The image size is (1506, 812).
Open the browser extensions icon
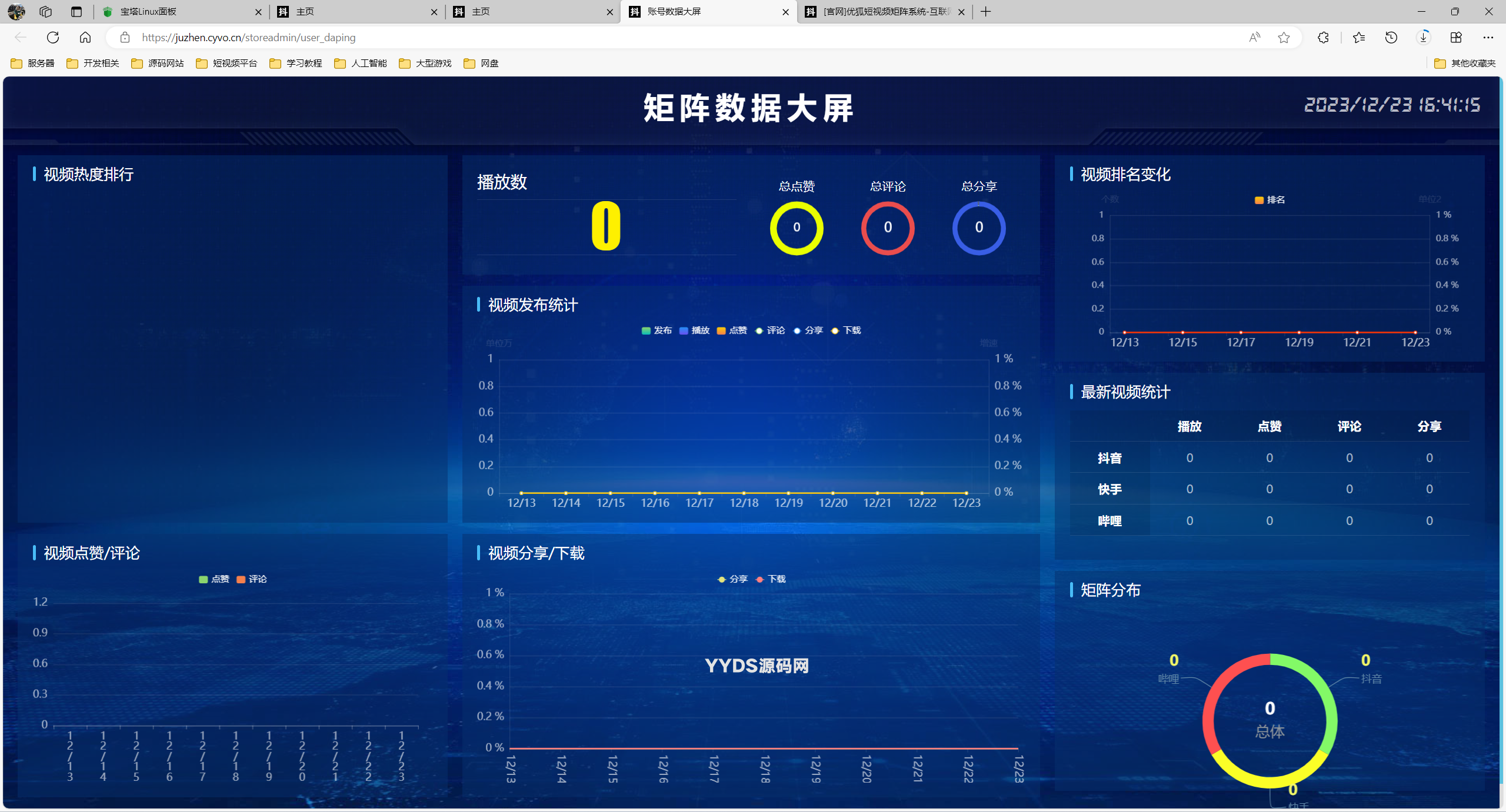coord(1323,38)
